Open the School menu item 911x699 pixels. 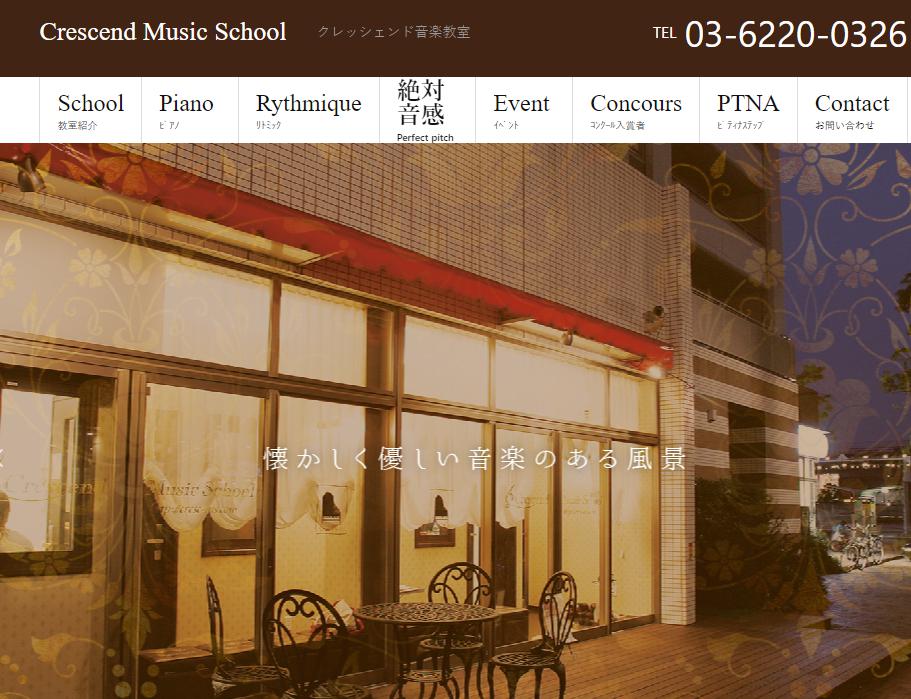91,110
